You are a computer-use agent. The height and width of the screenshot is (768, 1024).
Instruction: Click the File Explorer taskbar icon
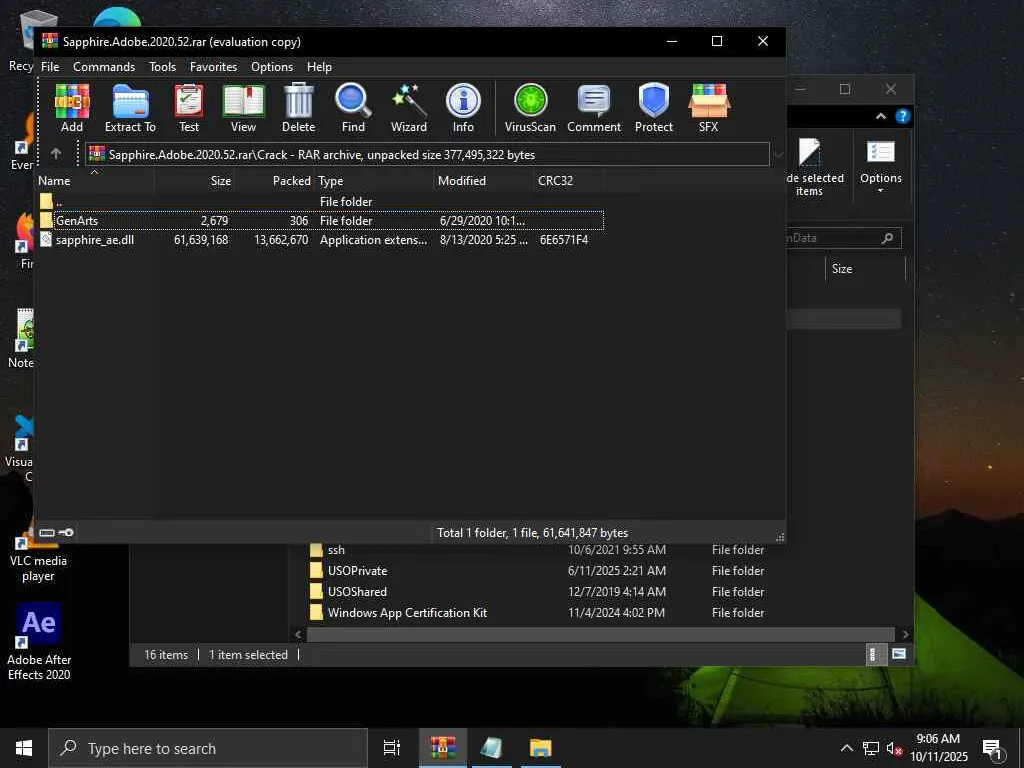541,748
